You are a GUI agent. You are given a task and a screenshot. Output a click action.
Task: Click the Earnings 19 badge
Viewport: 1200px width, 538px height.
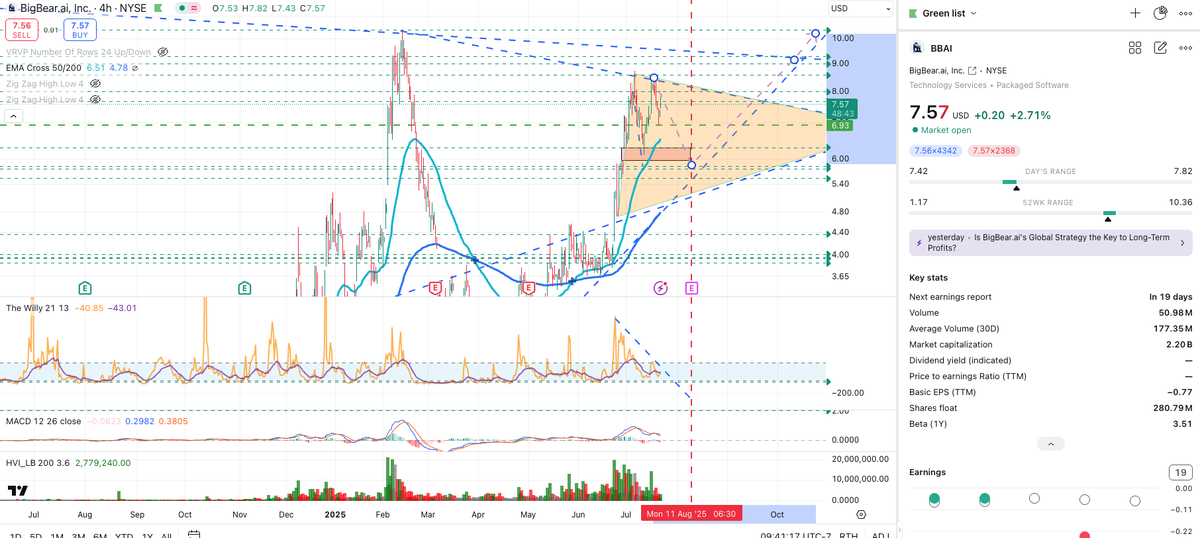(1179, 472)
